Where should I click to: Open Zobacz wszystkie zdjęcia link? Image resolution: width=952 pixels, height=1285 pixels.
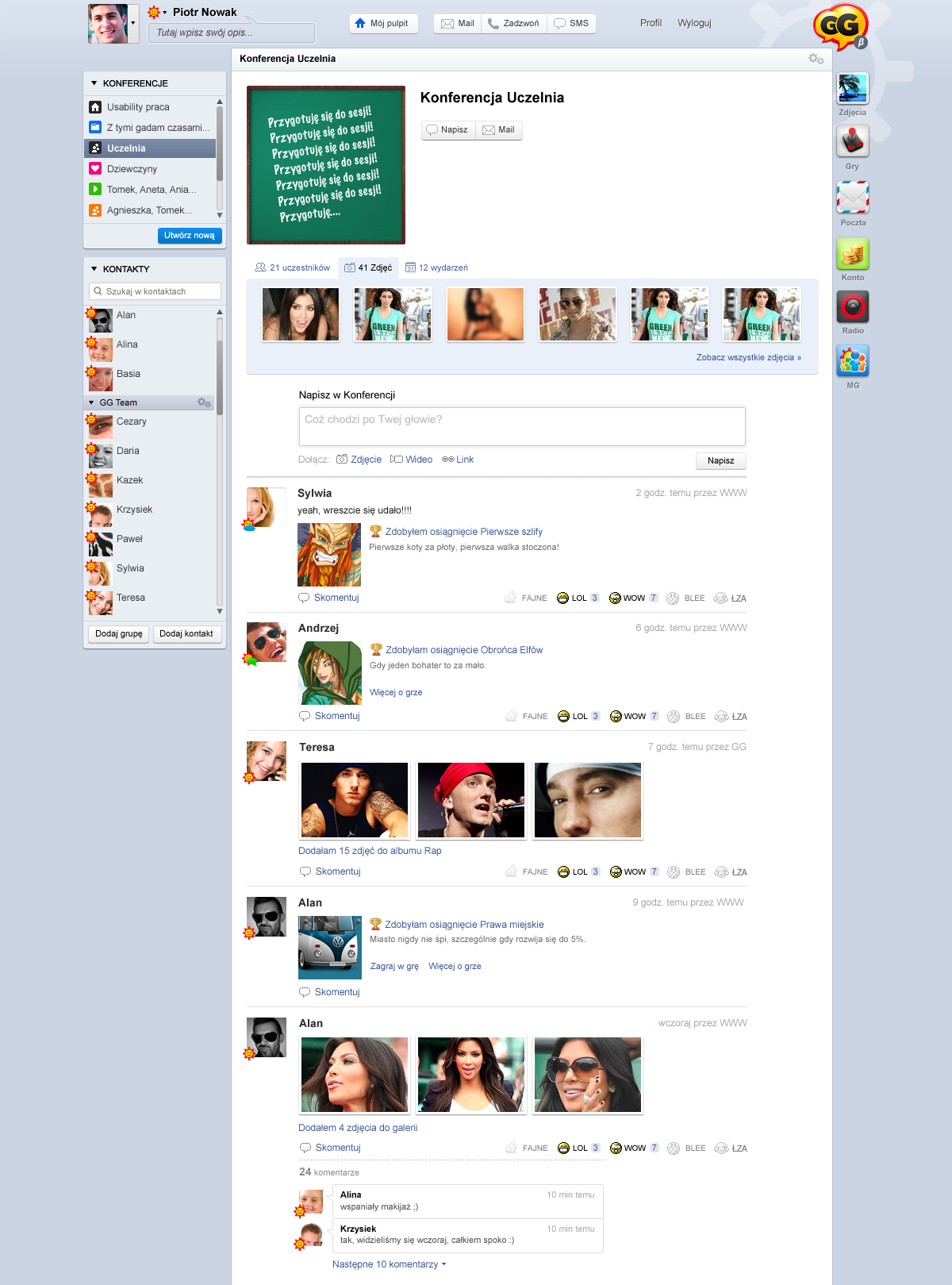(x=748, y=358)
